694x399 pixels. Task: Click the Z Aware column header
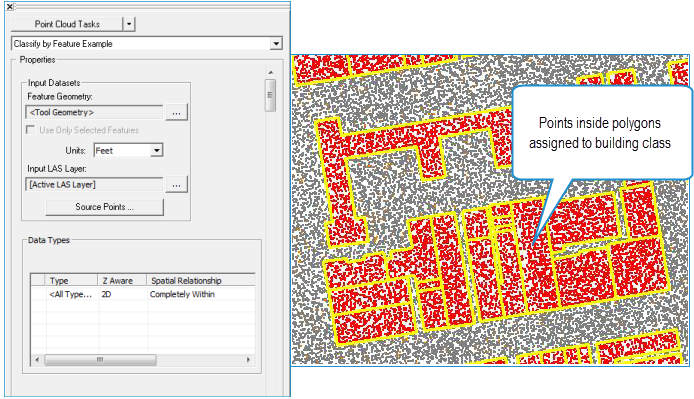pyautogui.click(x=122, y=280)
